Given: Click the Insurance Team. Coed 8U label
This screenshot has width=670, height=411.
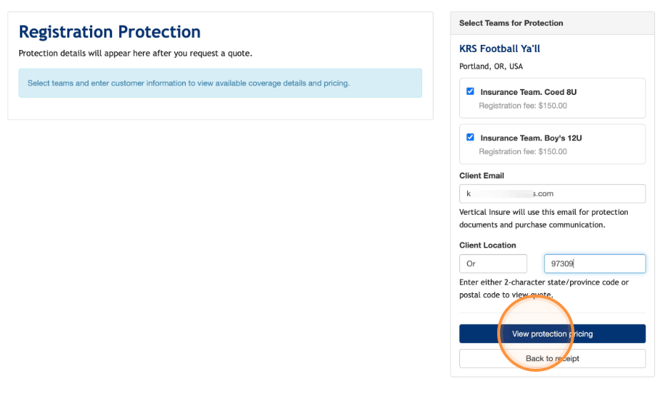Looking at the screenshot, I should pyautogui.click(x=528, y=92).
